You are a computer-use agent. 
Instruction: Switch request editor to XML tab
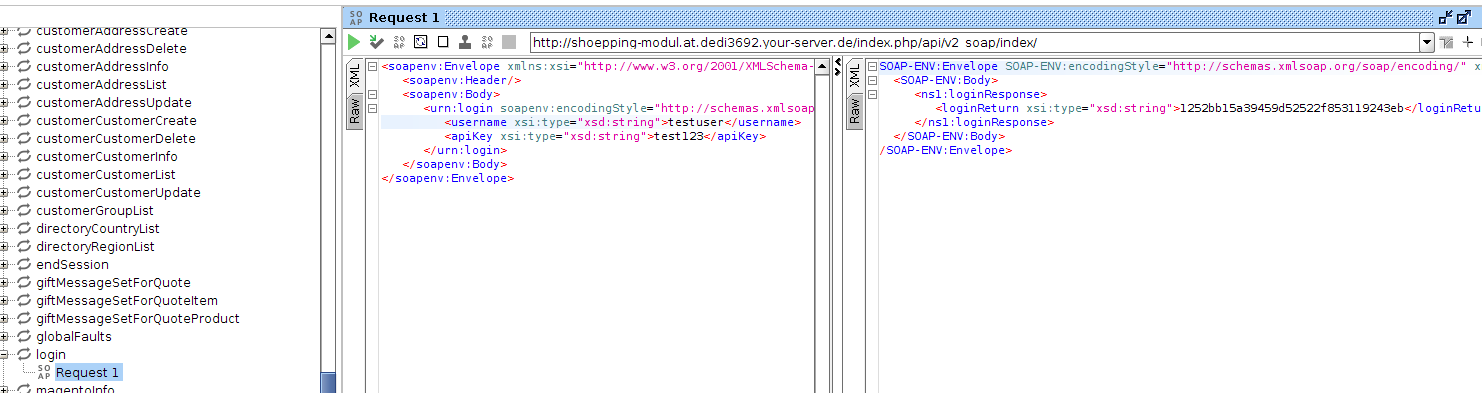354,76
